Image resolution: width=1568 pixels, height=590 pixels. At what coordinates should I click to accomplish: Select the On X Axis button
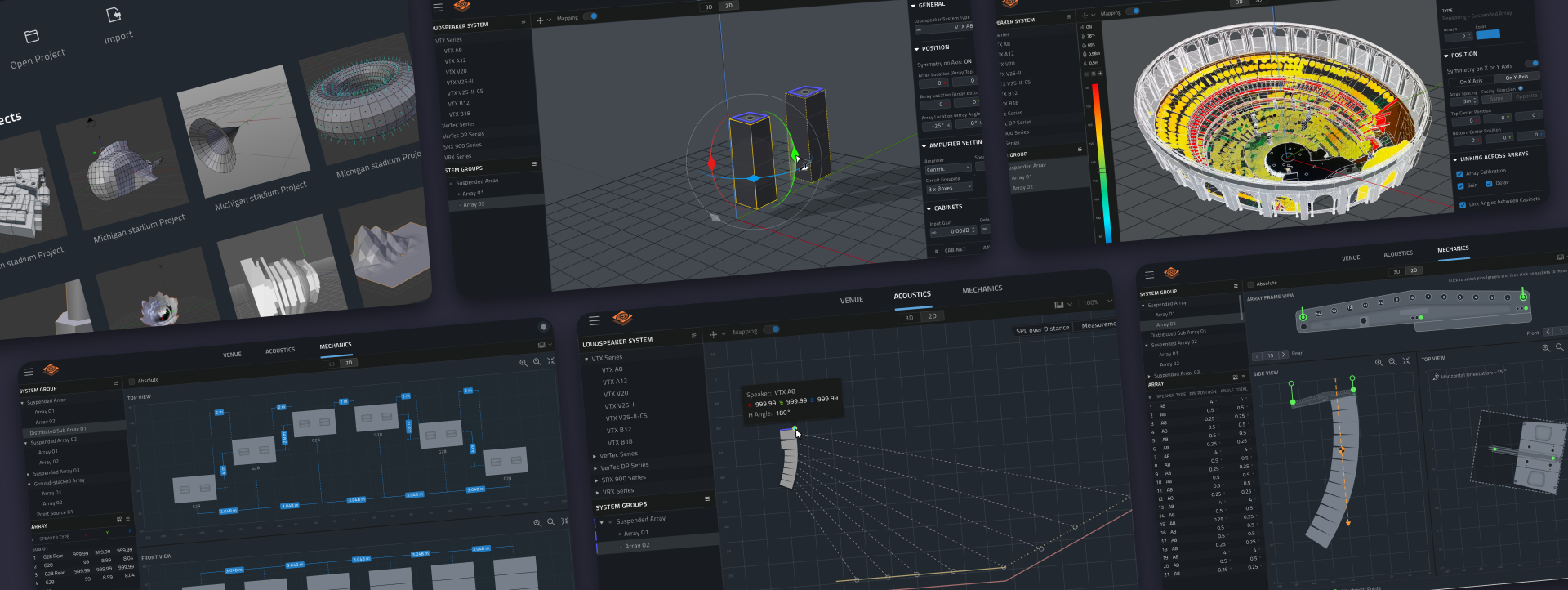coord(1471,82)
